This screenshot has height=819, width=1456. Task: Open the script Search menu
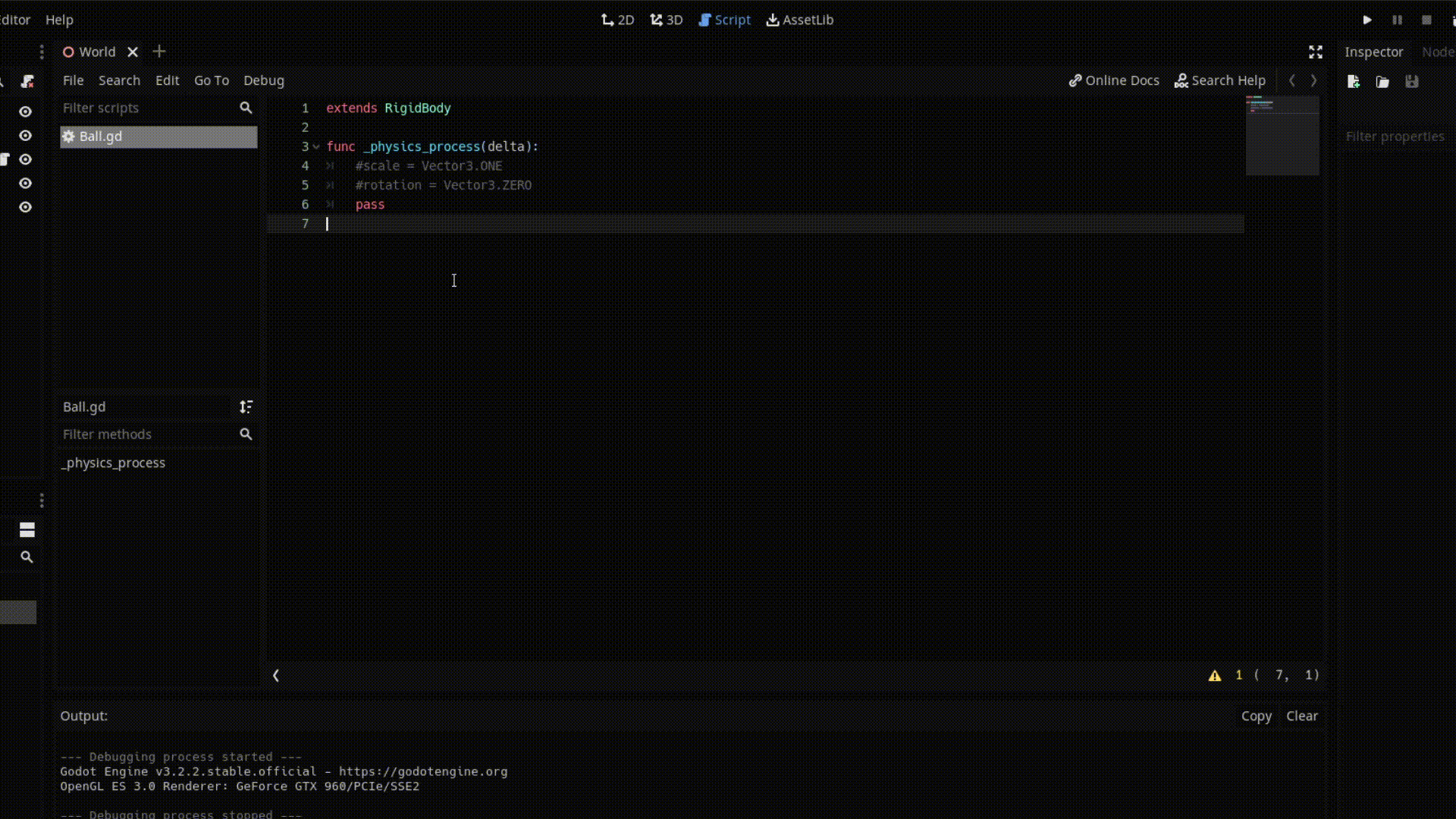pos(119,80)
